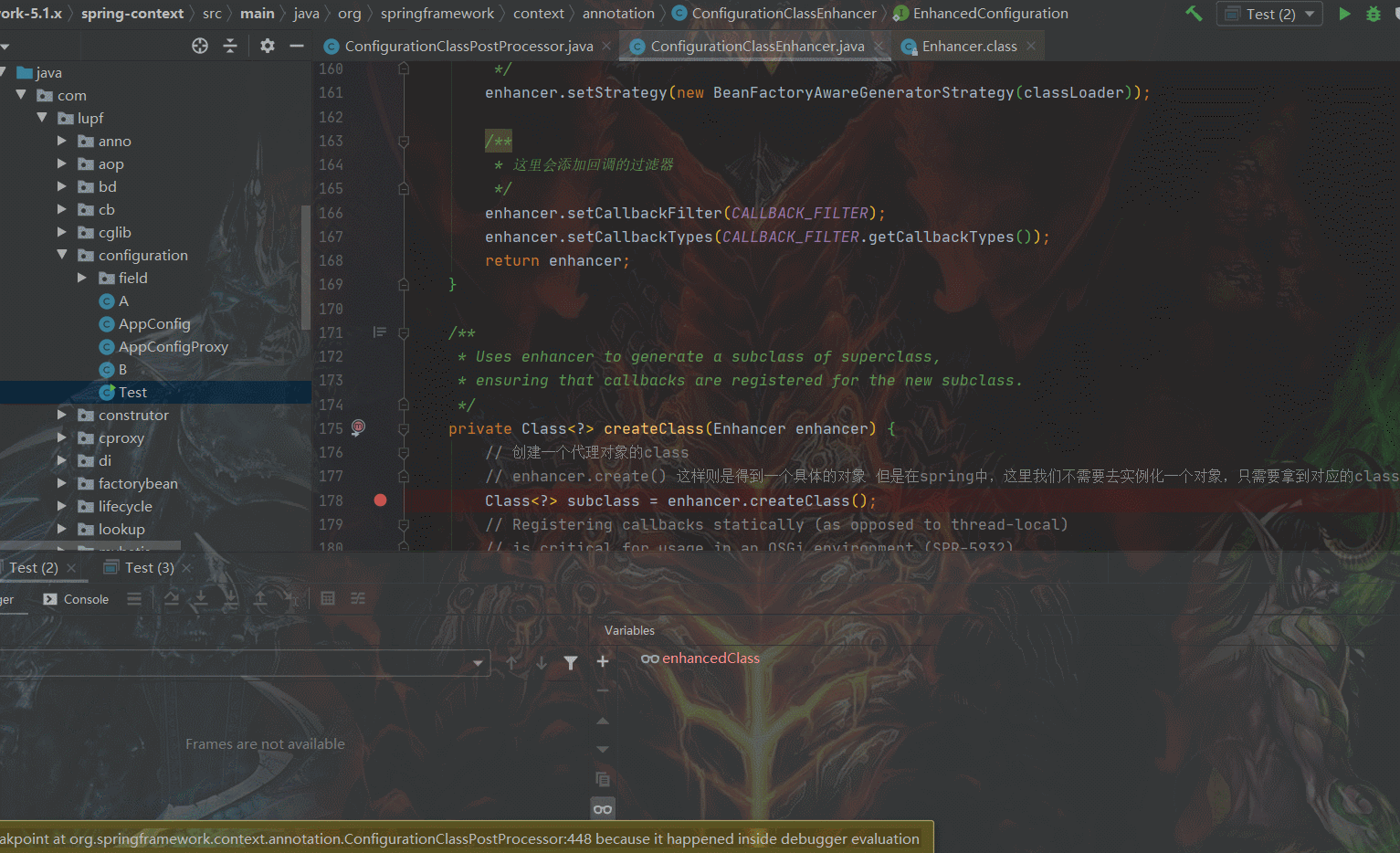The height and width of the screenshot is (853, 1400).
Task: Hide the project tool window
Action: (x=297, y=46)
